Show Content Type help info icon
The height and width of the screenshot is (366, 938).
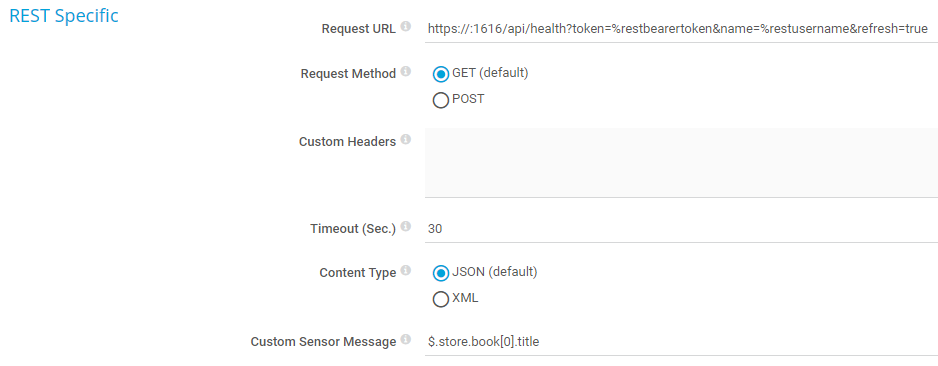[406, 271]
